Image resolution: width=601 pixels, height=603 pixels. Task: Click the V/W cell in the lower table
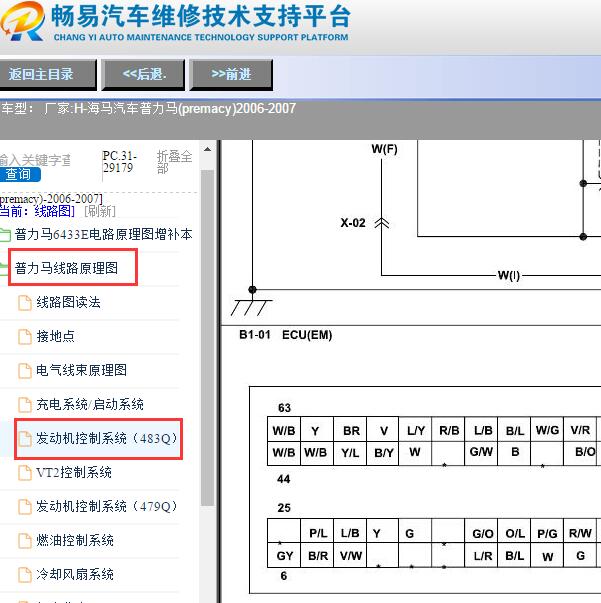point(351,556)
